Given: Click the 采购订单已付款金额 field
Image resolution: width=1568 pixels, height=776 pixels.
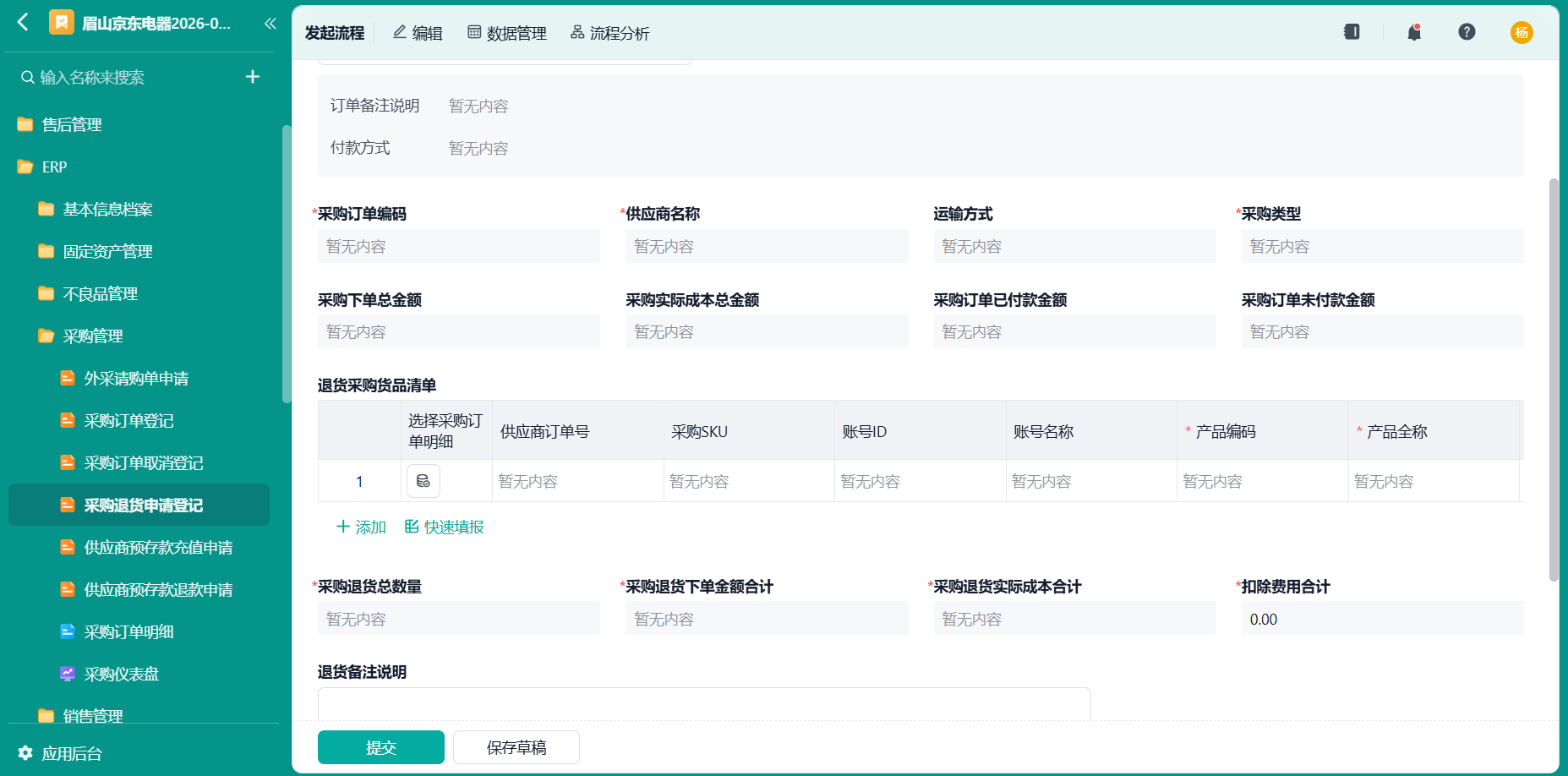Looking at the screenshot, I should 1074,331.
